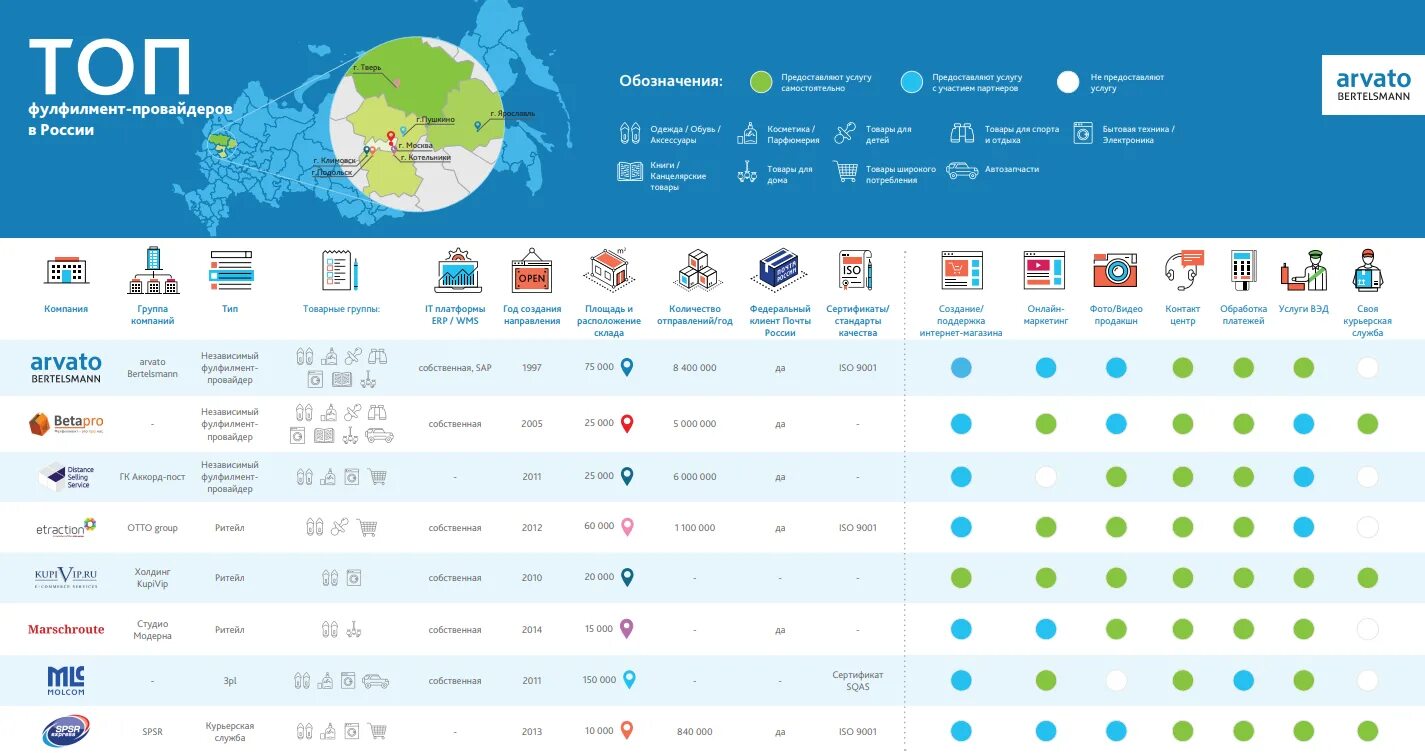Screen dimensions: 1425x753
Task: Click the arvato logo in the table row
Action: pyautogui.click(x=66, y=368)
